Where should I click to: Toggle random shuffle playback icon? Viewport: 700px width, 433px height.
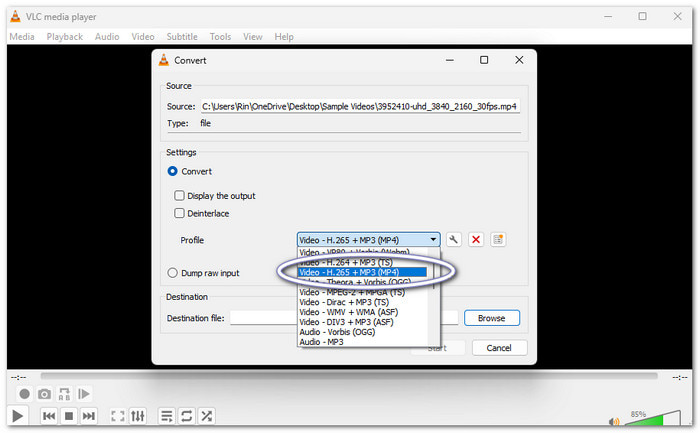[206, 416]
